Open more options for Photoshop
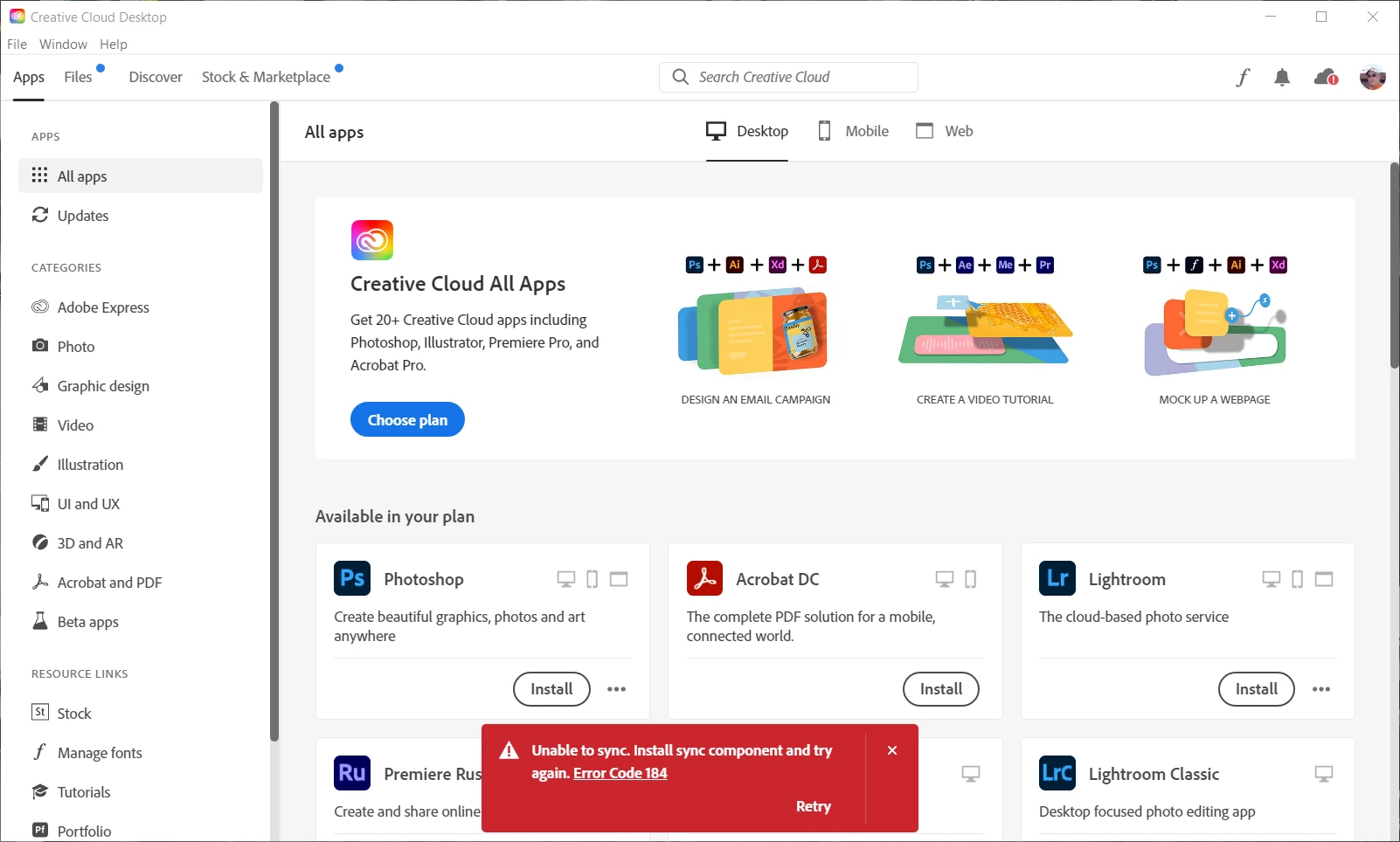The image size is (1400, 842). pyautogui.click(x=617, y=689)
